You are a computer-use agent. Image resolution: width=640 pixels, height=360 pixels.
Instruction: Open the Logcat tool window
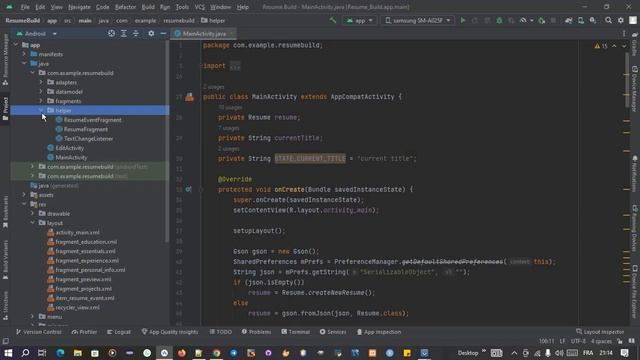click(119, 332)
